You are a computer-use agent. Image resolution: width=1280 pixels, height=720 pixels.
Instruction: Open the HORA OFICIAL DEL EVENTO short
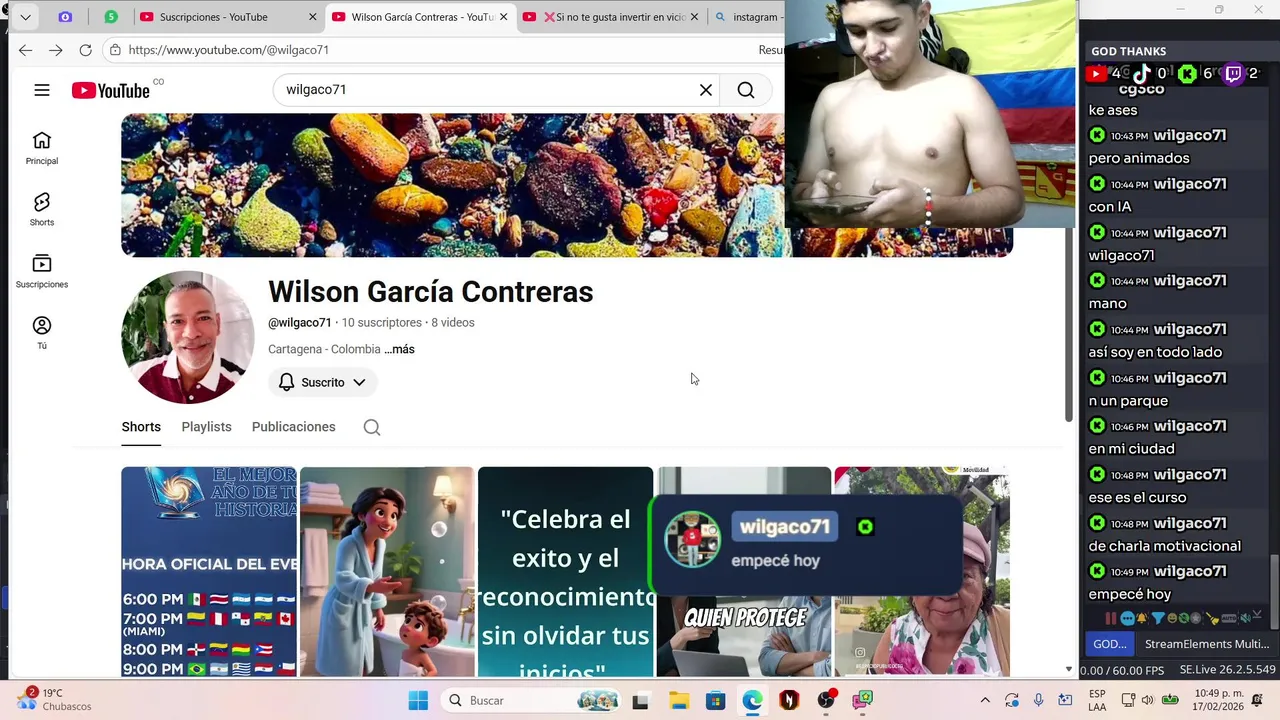pos(209,572)
